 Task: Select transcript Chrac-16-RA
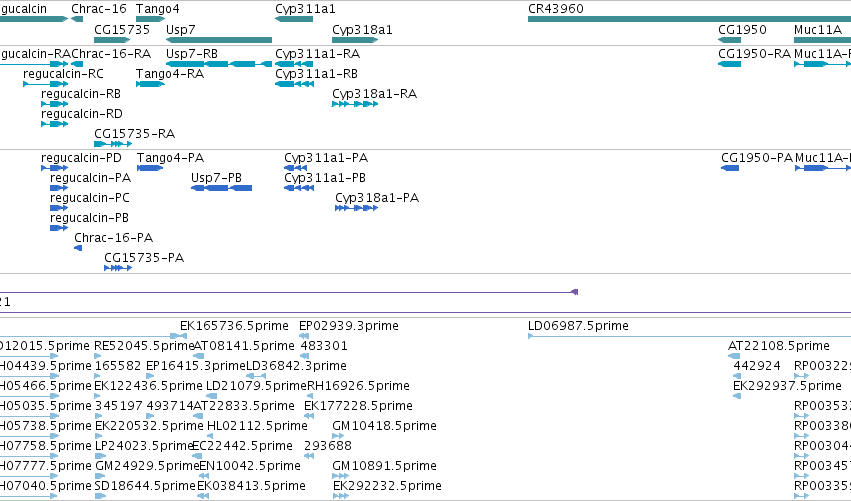(x=111, y=53)
